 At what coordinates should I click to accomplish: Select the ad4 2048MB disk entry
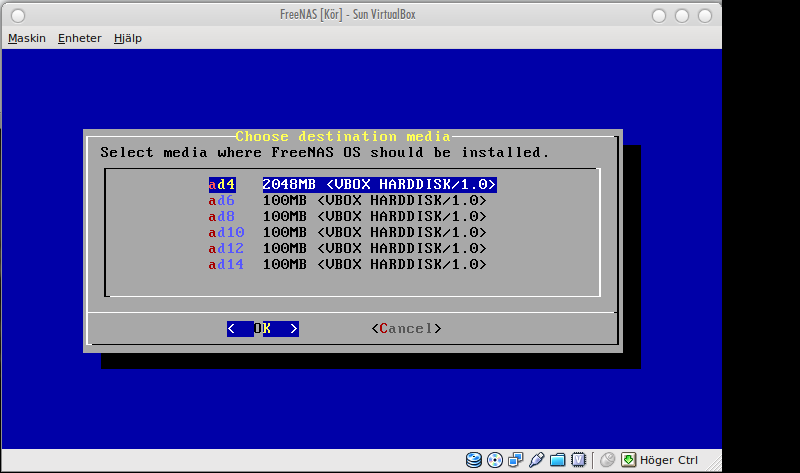tap(353, 184)
